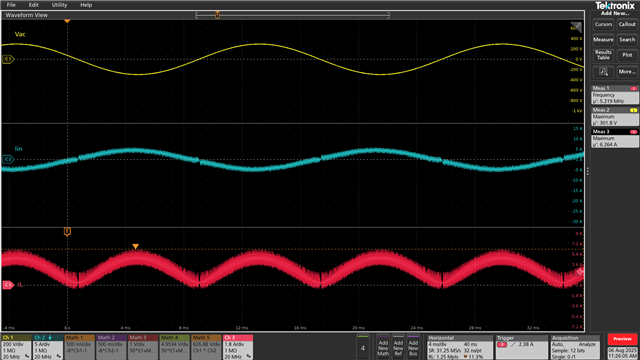
Task: Click the Cursors button
Action: coord(603,24)
